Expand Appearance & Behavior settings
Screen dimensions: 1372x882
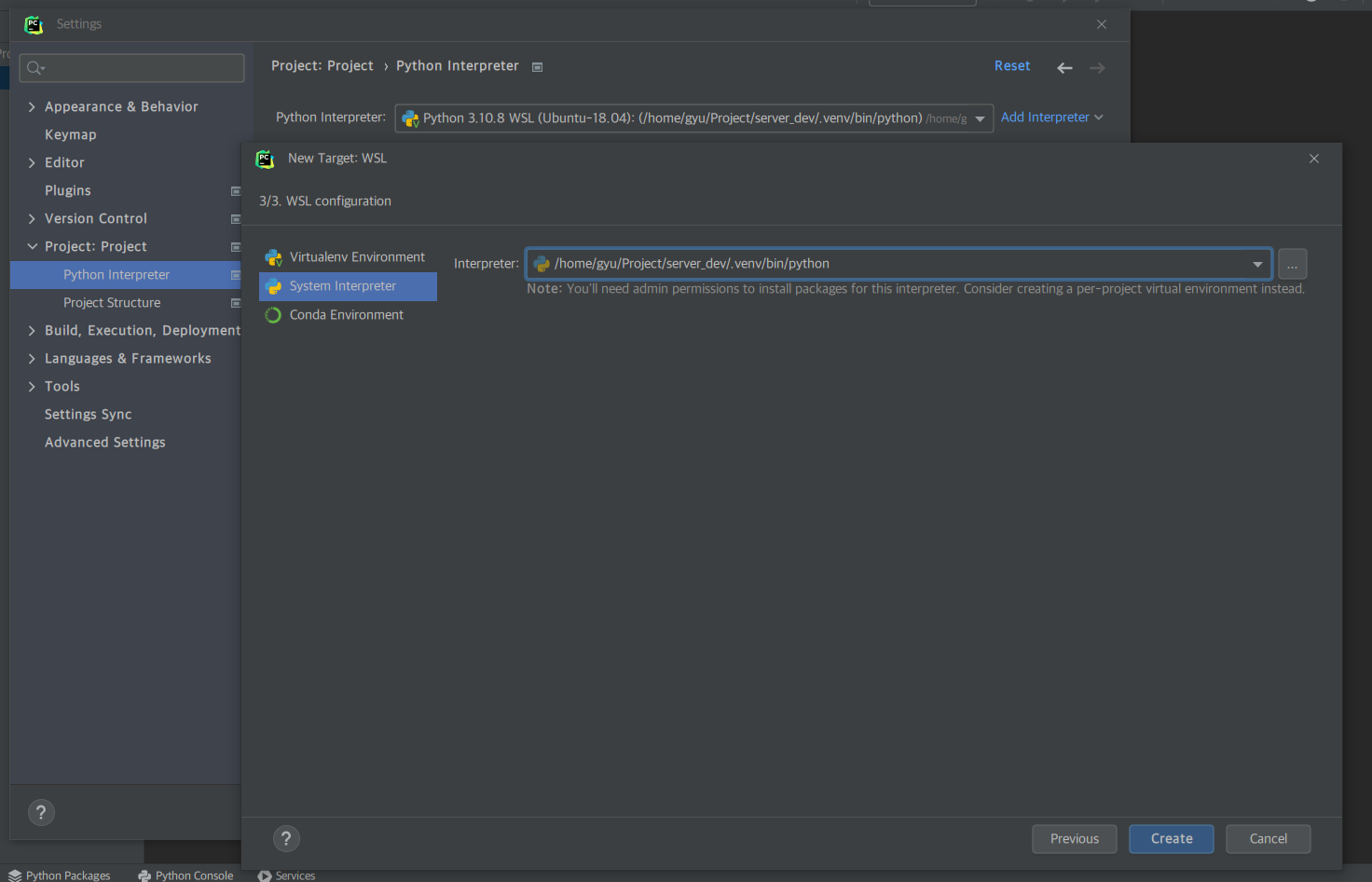[32, 107]
